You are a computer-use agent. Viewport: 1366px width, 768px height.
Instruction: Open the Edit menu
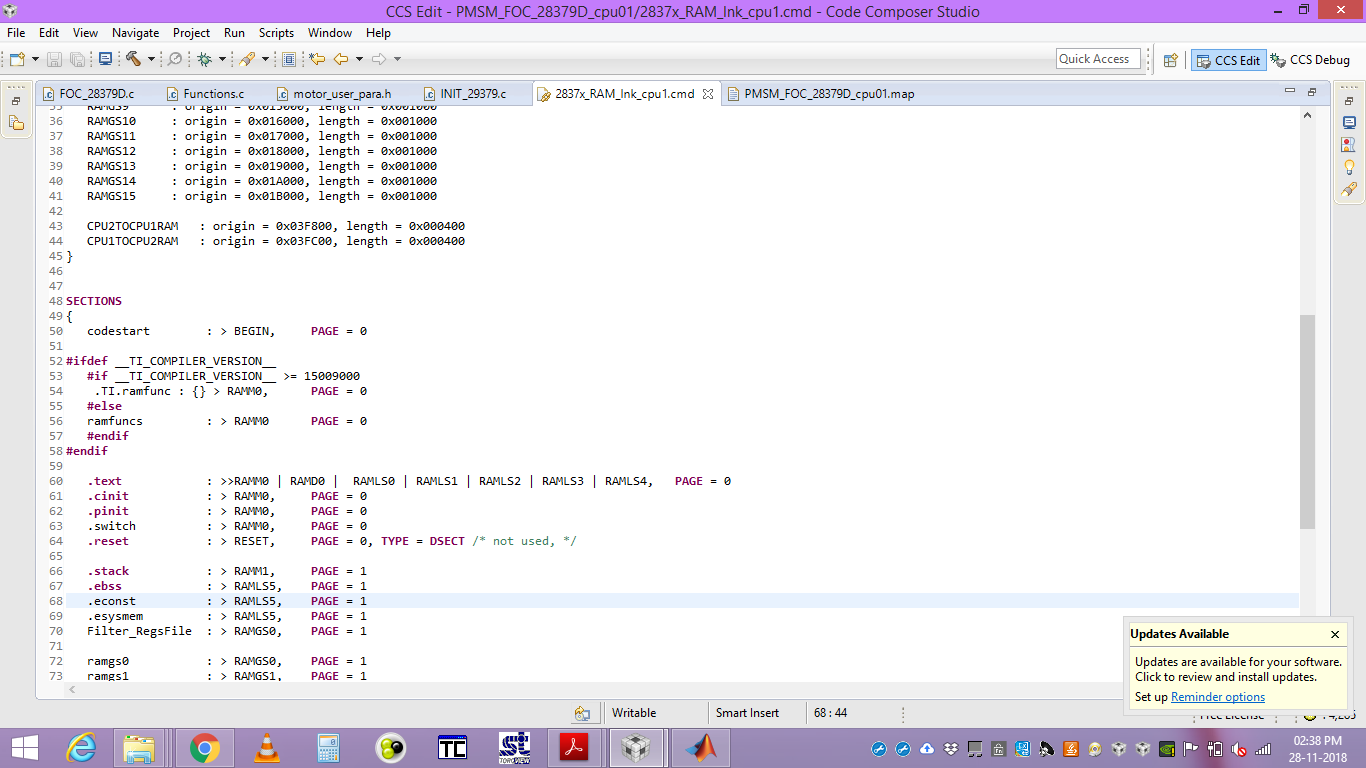coord(49,33)
